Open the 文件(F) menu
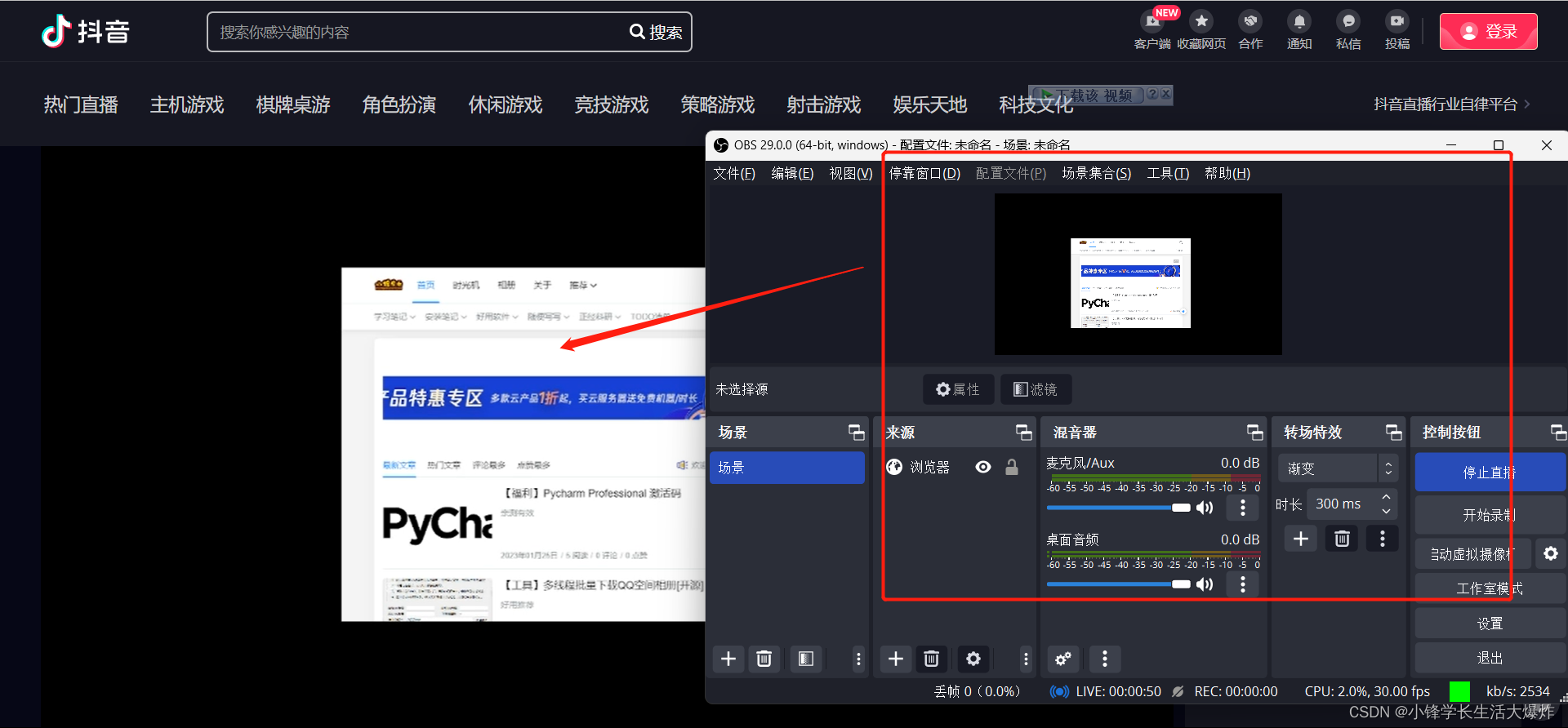 point(734,173)
